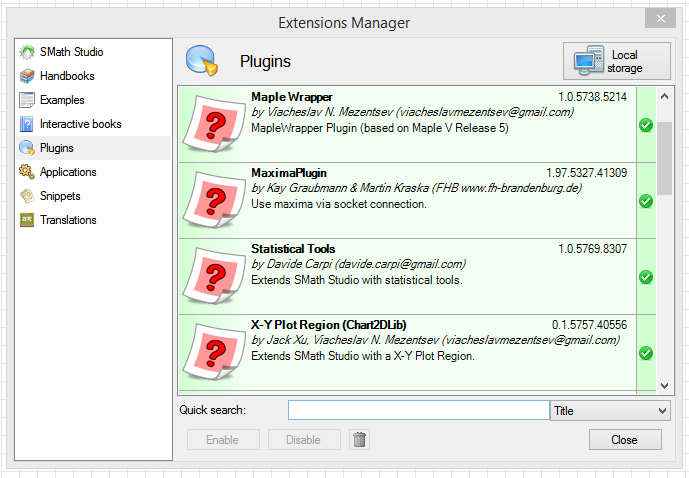Click the SMath Studio gear icon in sidebar
The height and width of the screenshot is (478, 689).
28,52
